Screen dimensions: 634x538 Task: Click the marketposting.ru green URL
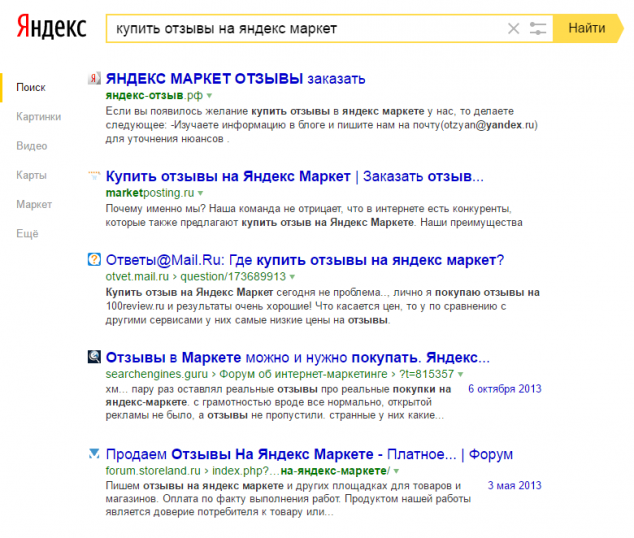(x=150, y=193)
